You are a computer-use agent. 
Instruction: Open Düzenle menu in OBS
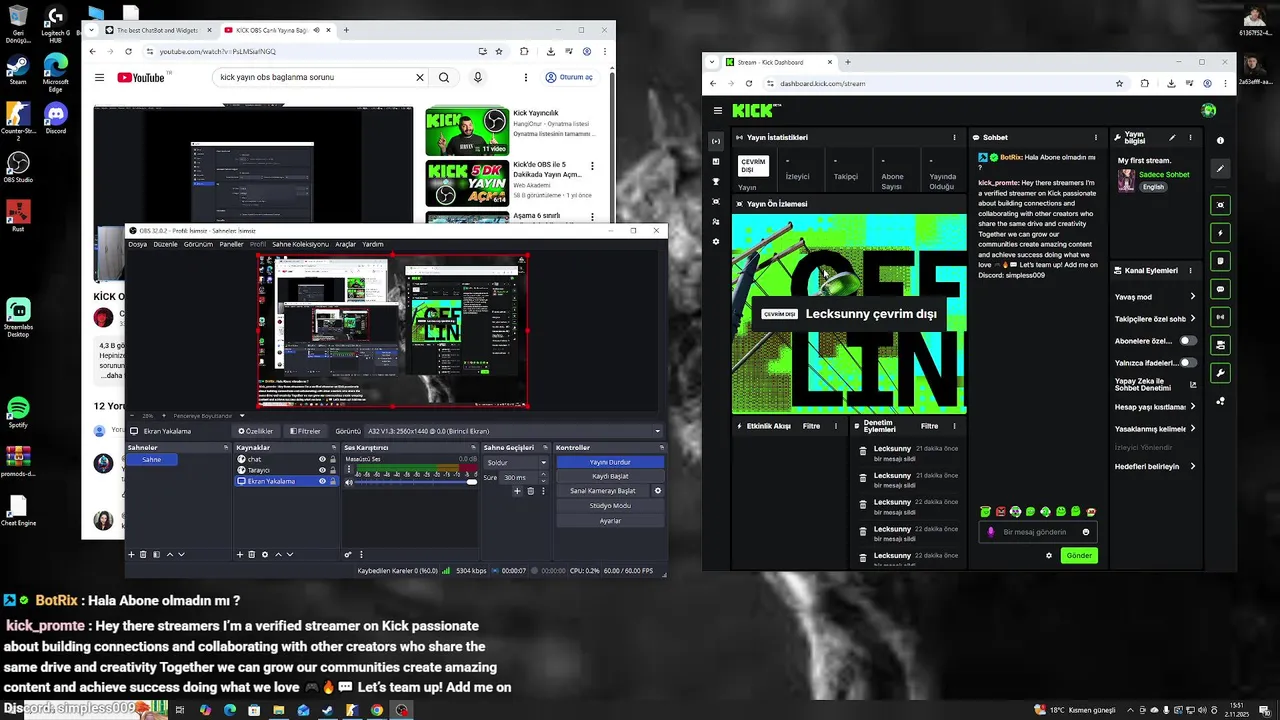pyautogui.click(x=165, y=244)
